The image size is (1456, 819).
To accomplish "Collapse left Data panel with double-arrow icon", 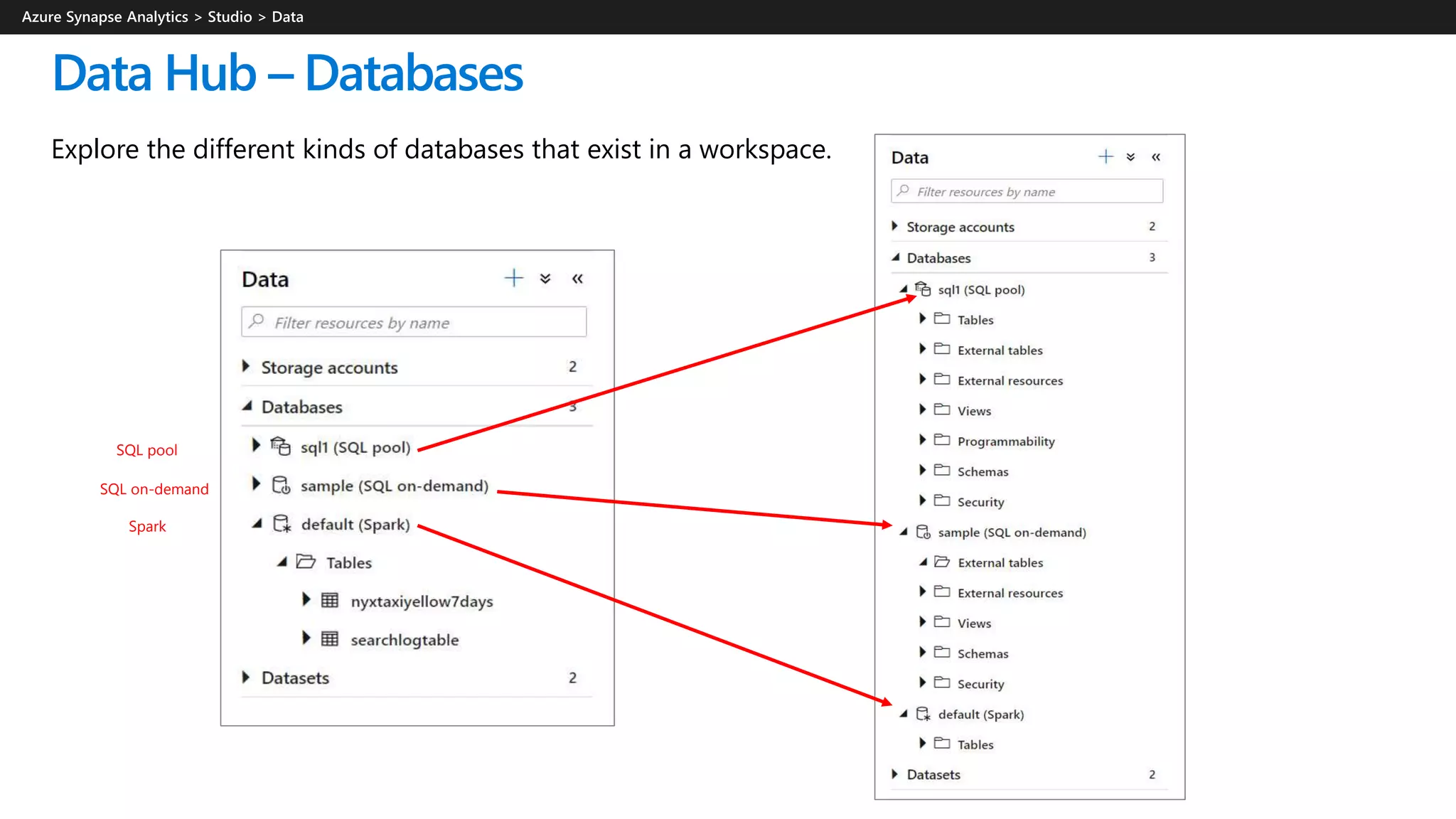I will (577, 279).
